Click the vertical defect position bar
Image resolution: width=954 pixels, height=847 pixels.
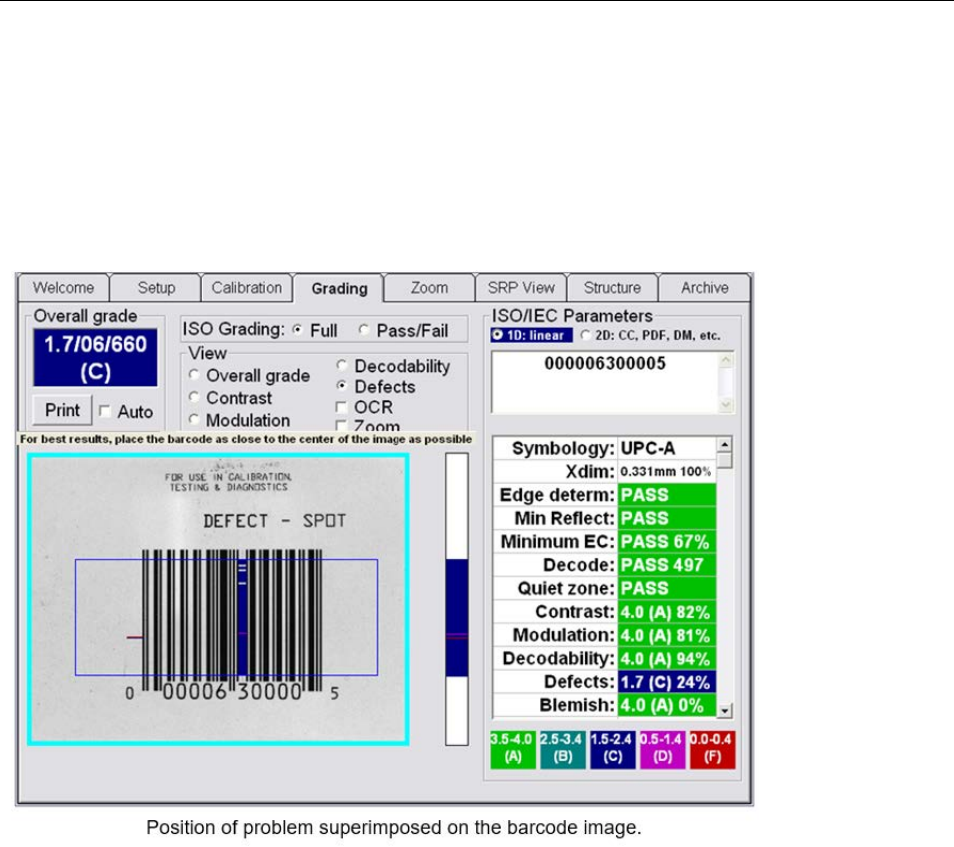[x=457, y=599]
